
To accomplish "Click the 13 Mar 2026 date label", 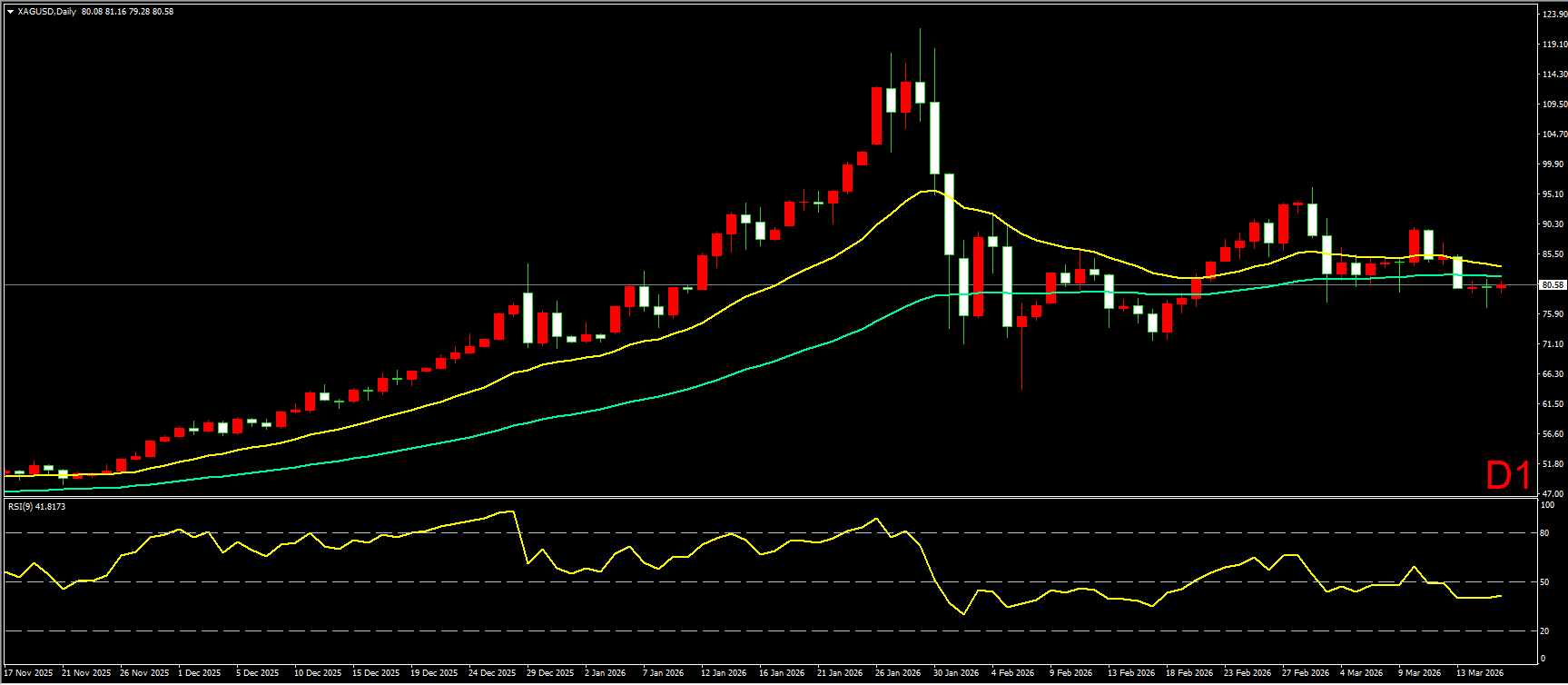I will tap(1480, 673).
